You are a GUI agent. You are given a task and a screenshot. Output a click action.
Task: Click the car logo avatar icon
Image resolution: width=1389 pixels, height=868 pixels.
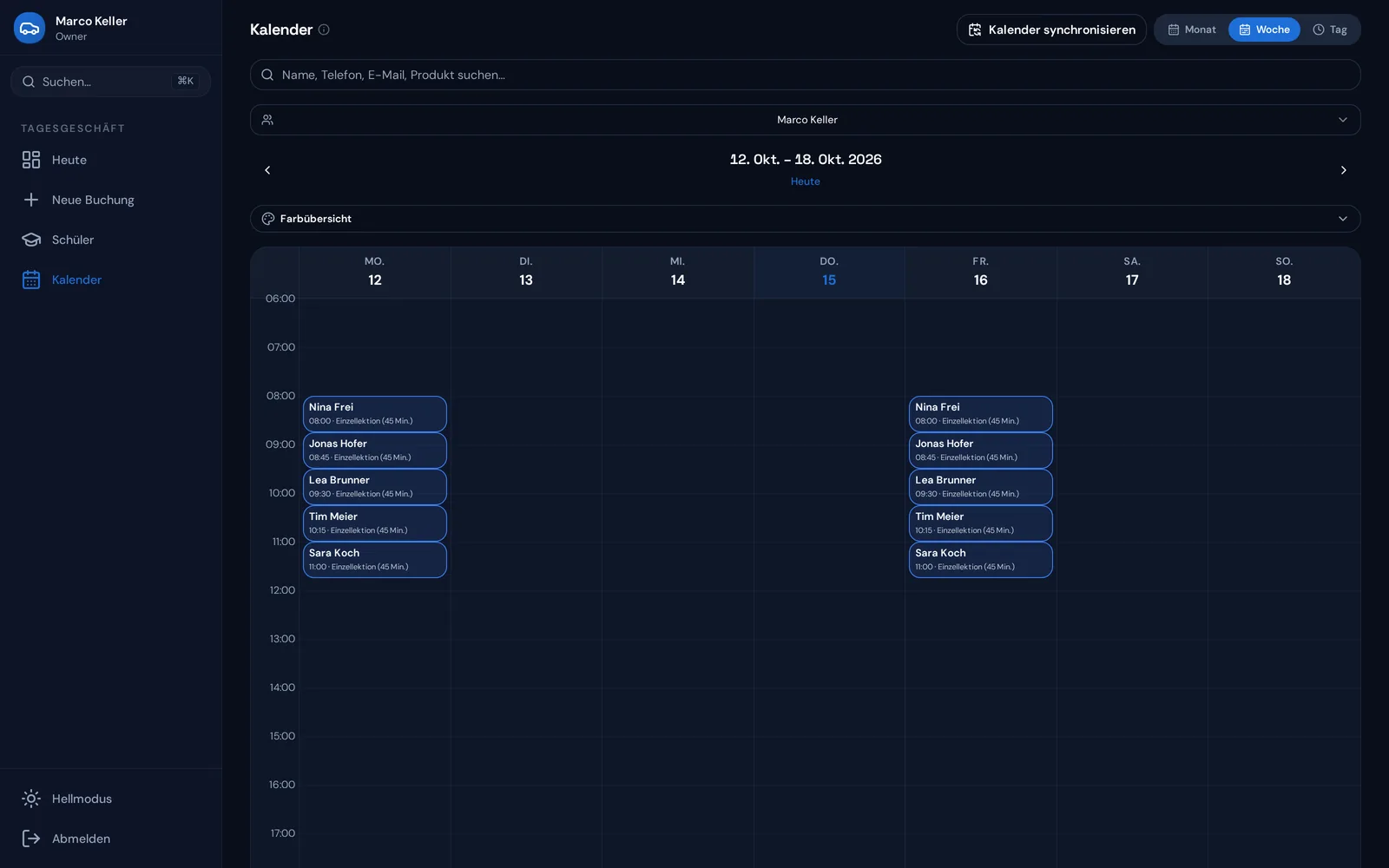[x=30, y=28]
